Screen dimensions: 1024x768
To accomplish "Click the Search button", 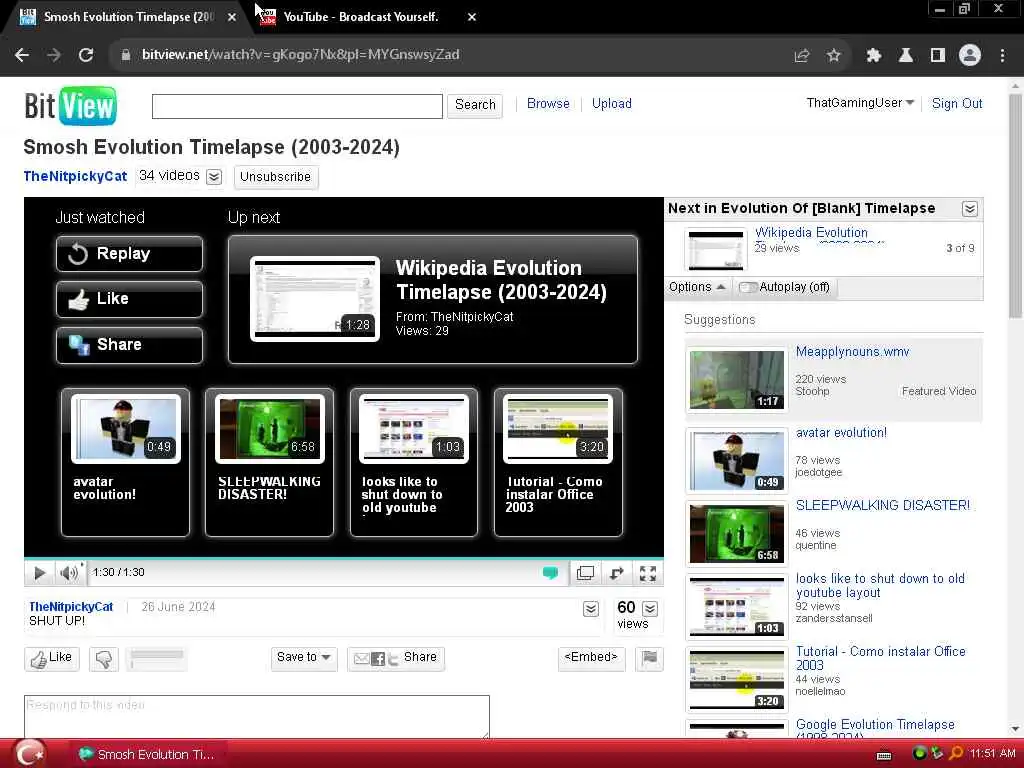I will [x=475, y=105].
